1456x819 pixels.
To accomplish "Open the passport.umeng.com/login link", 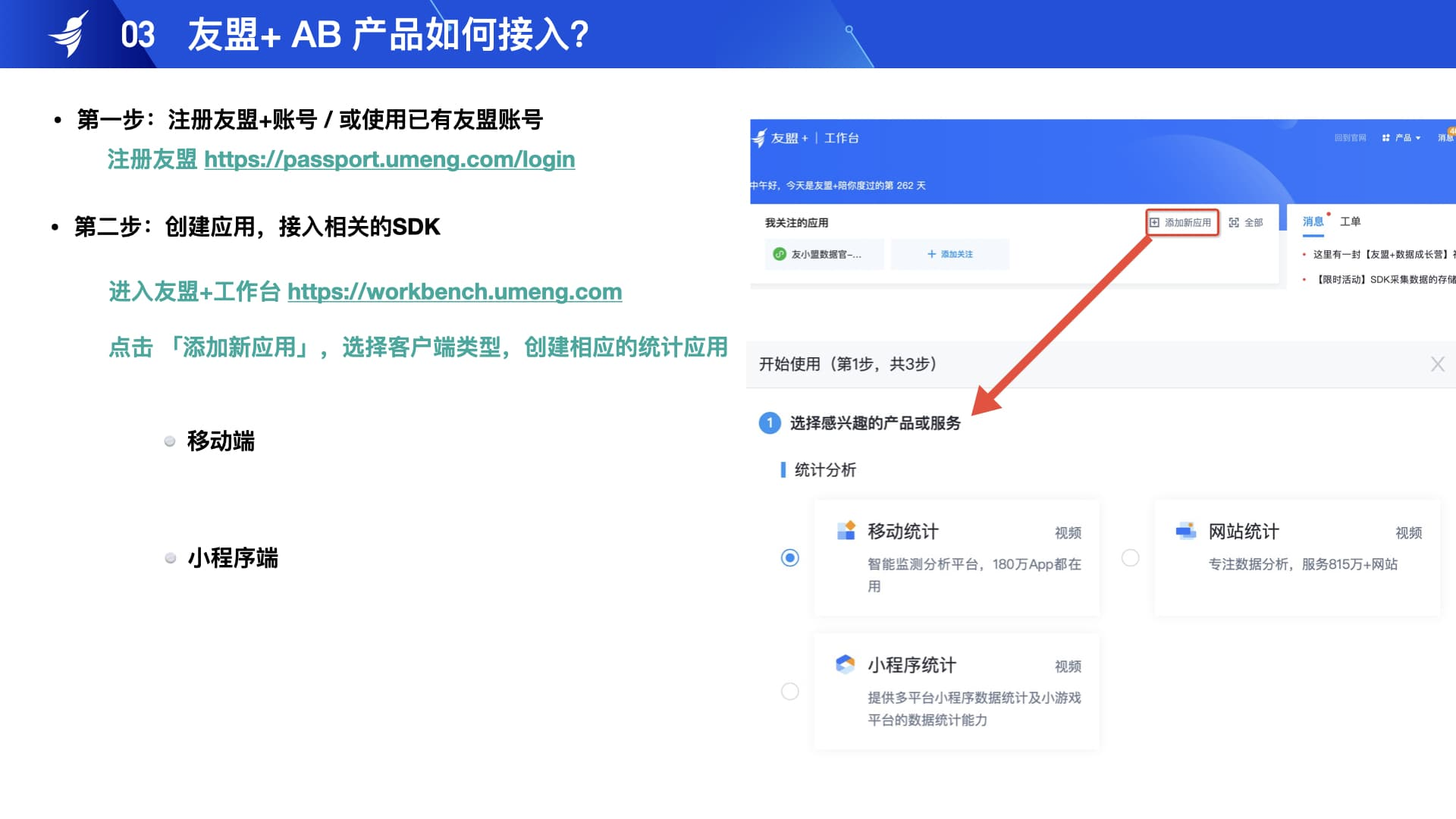I will (390, 159).
